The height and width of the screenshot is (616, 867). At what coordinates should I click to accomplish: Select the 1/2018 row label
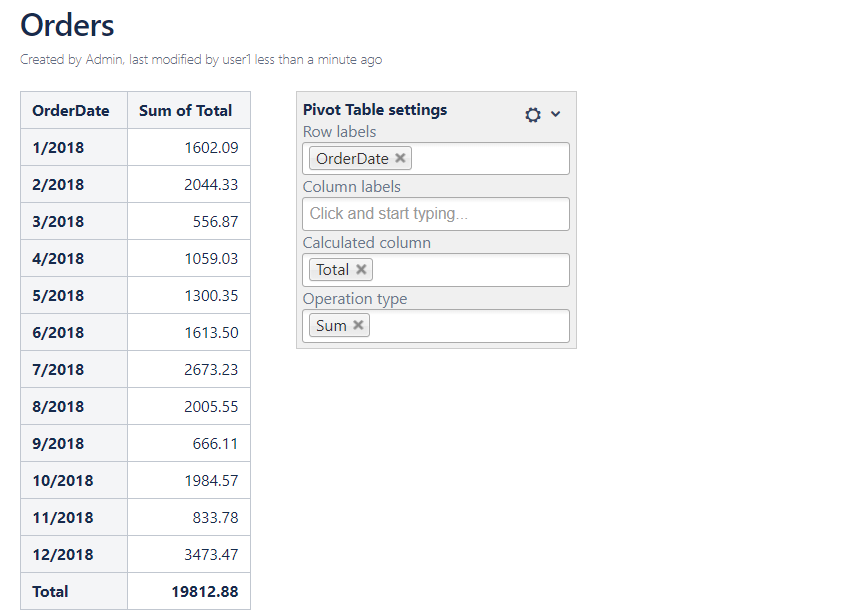[58, 148]
